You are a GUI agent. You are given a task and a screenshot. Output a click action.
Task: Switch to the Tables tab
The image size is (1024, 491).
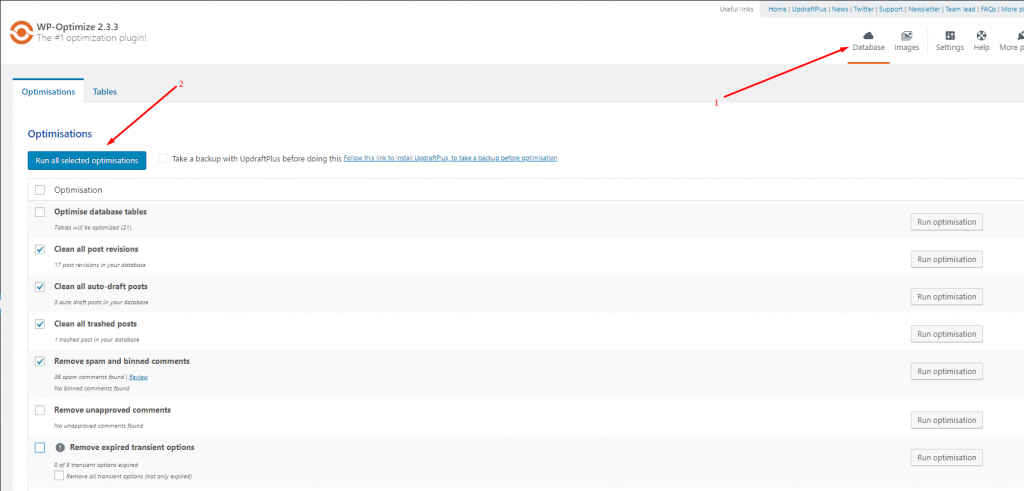click(105, 92)
